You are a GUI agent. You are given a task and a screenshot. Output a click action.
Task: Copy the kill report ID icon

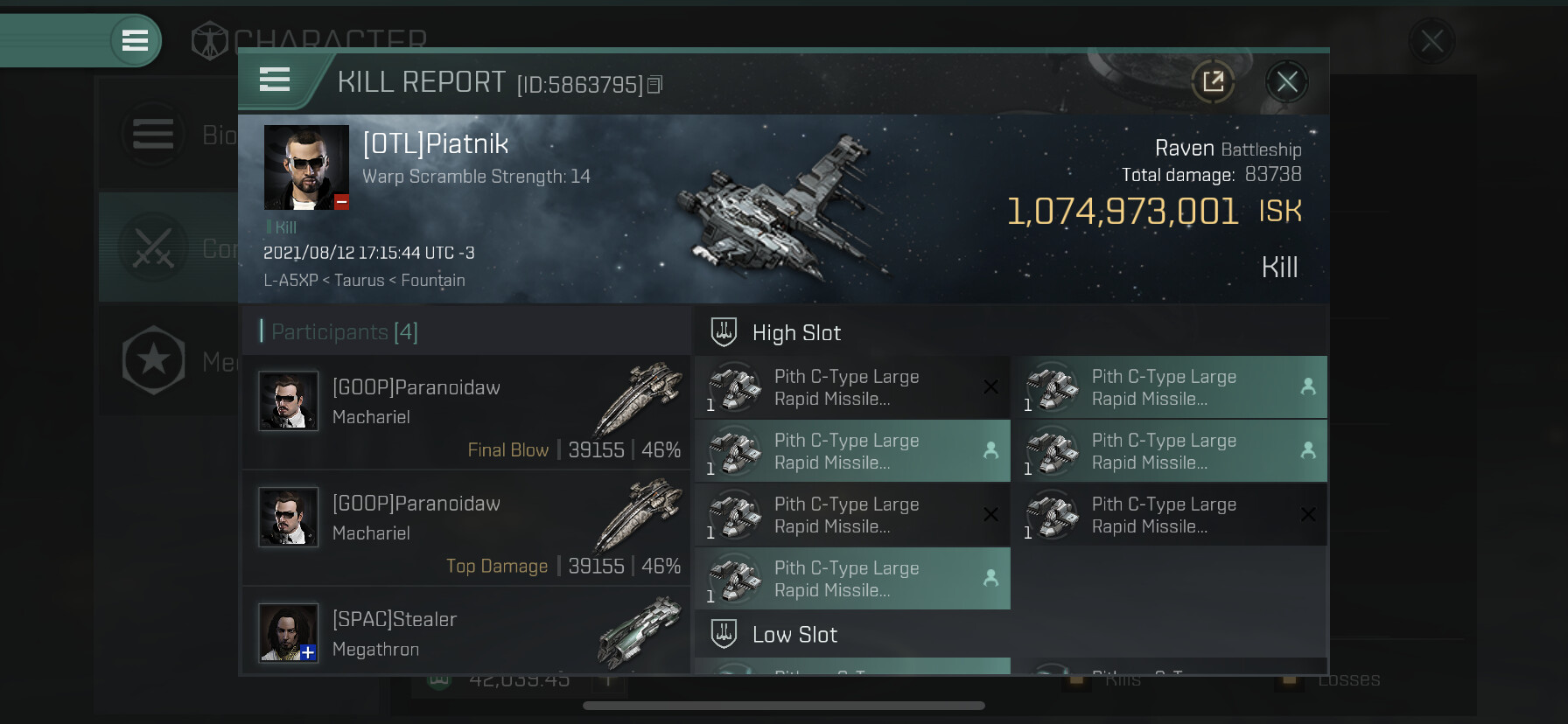point(654,84)
